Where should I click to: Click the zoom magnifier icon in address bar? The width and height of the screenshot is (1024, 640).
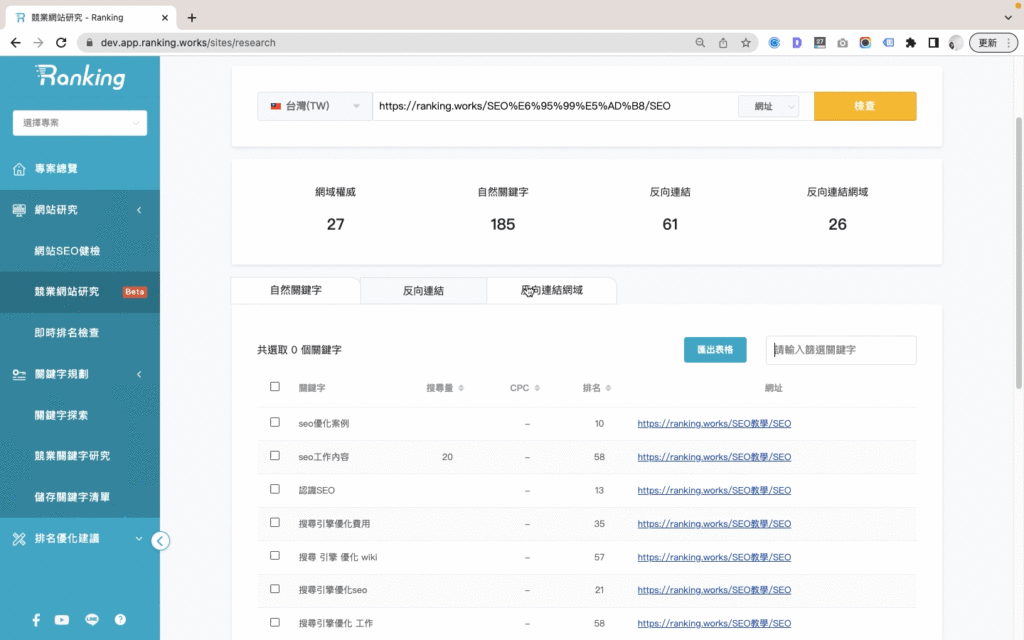click(700, 42)
